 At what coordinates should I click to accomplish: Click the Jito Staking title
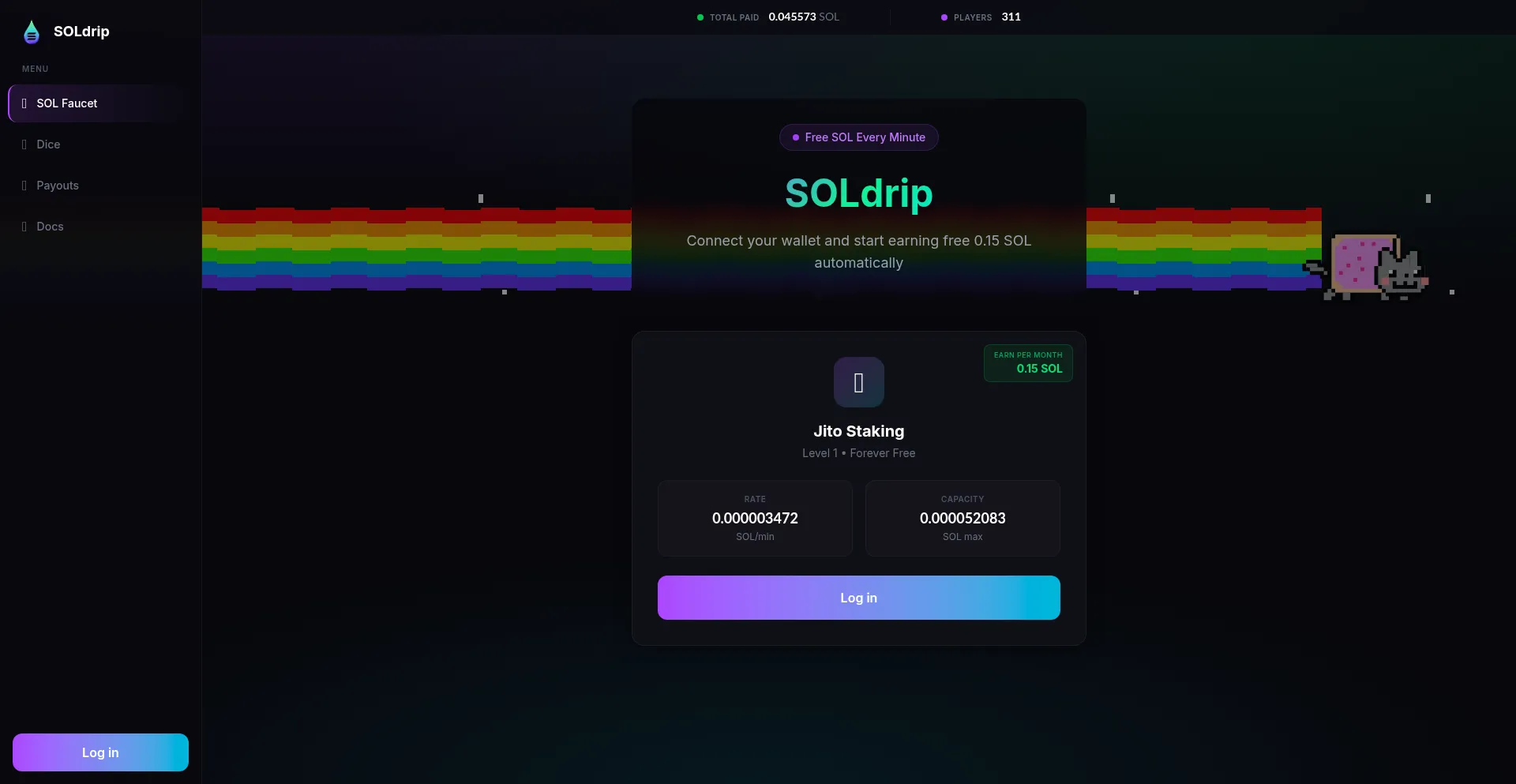coord(858,431)
